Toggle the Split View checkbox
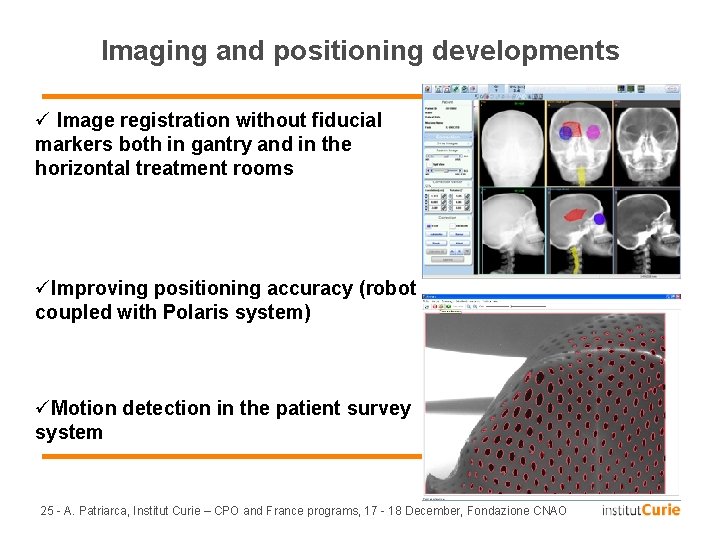 coord(430,164)
